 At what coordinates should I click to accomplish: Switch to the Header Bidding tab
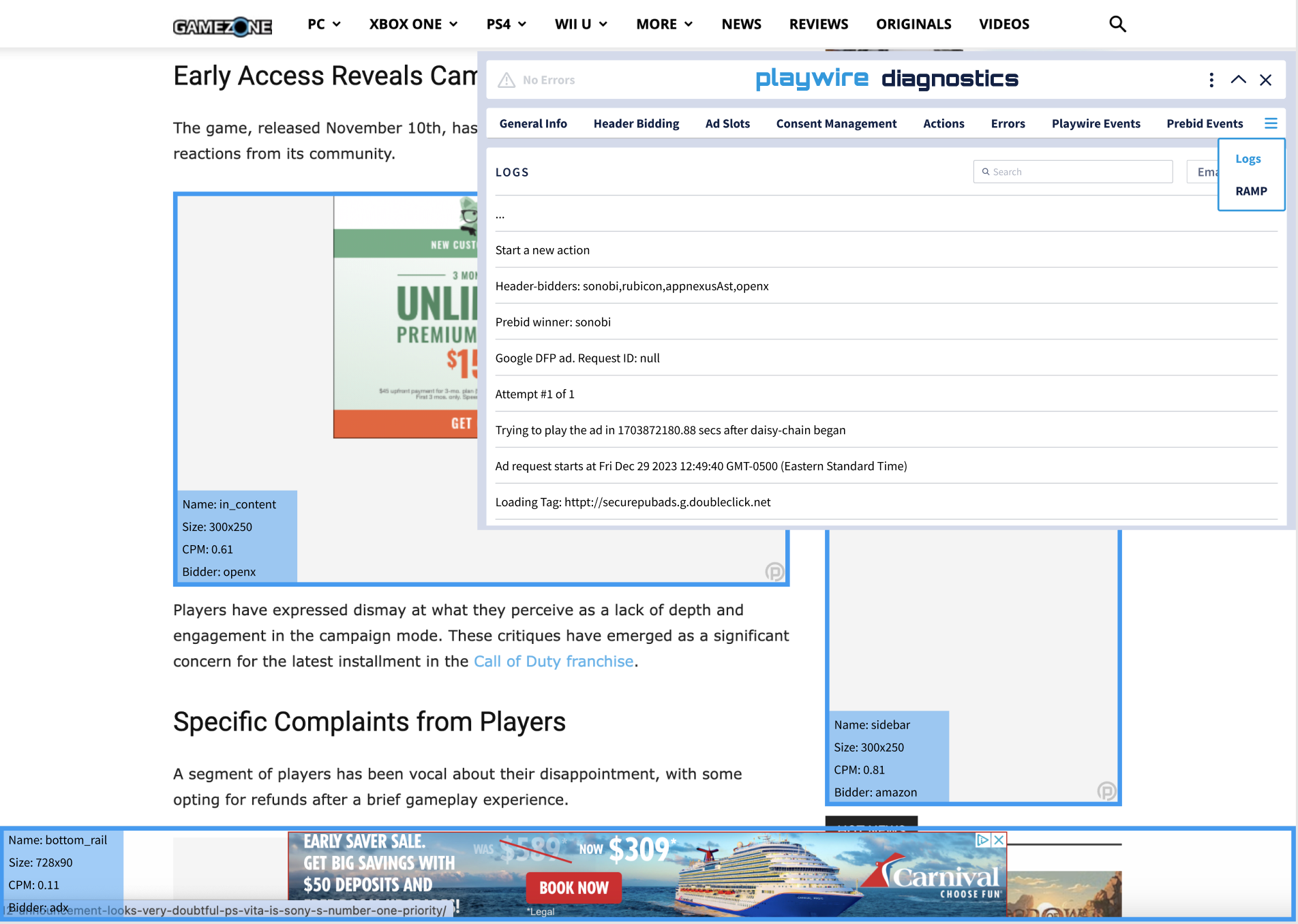[636, 123]
